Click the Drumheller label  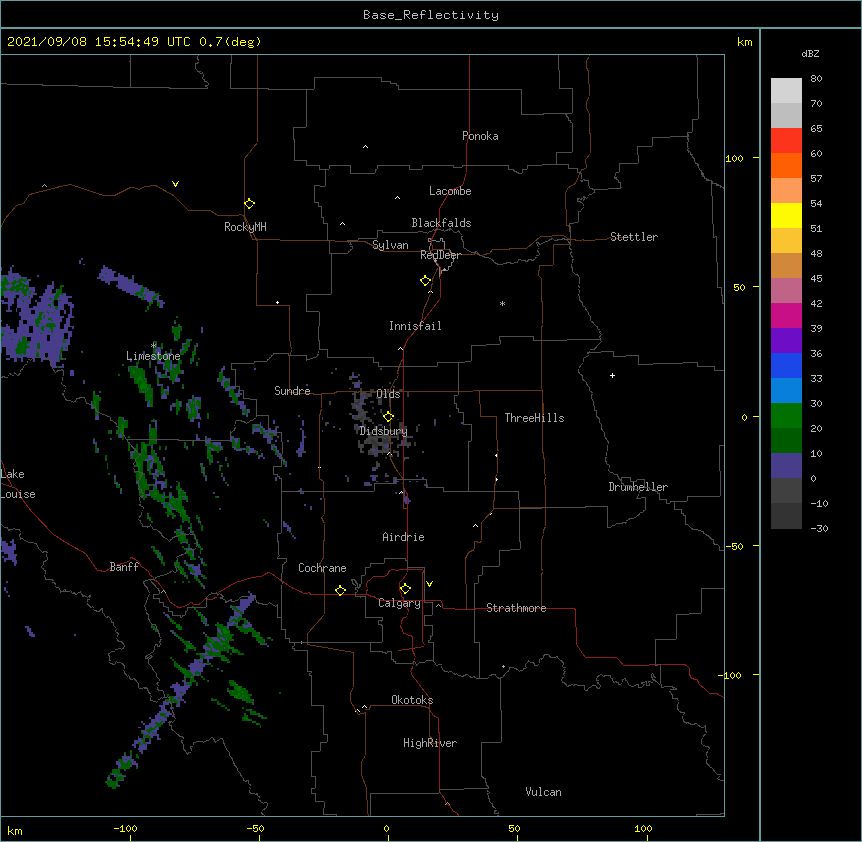point(638,487)
